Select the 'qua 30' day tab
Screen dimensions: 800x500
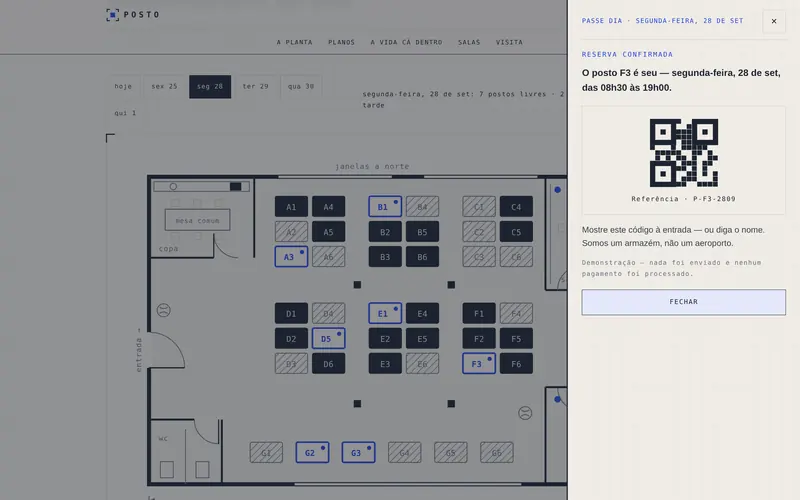coord(301,86)
